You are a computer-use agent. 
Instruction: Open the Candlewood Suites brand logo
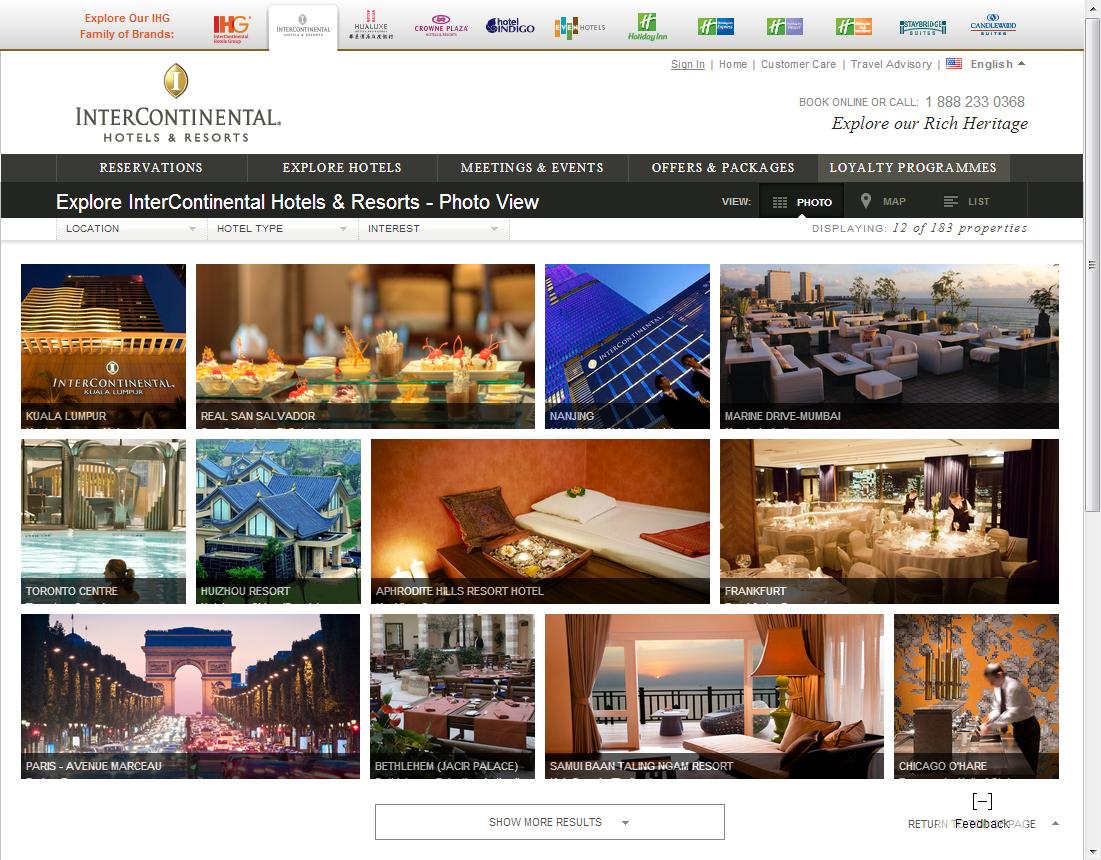point(993,25)
